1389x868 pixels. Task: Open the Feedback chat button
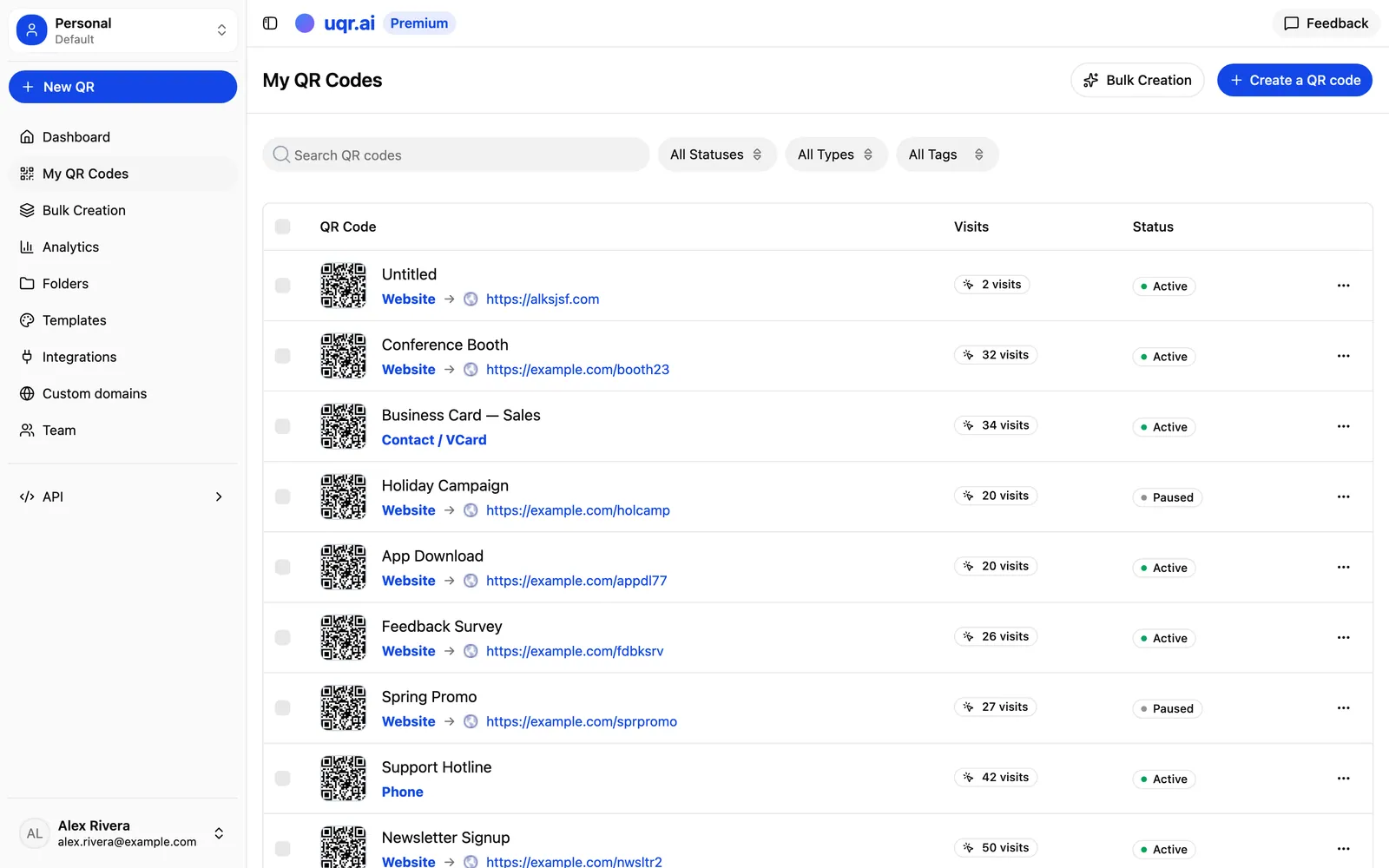pos(1326,23)
